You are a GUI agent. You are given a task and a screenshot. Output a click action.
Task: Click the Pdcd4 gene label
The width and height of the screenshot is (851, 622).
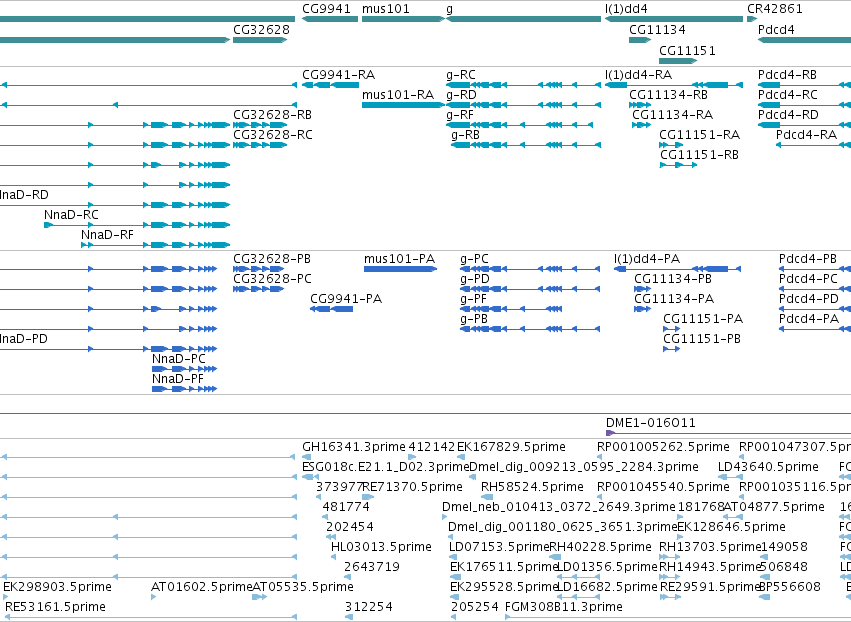click(776, 30)
